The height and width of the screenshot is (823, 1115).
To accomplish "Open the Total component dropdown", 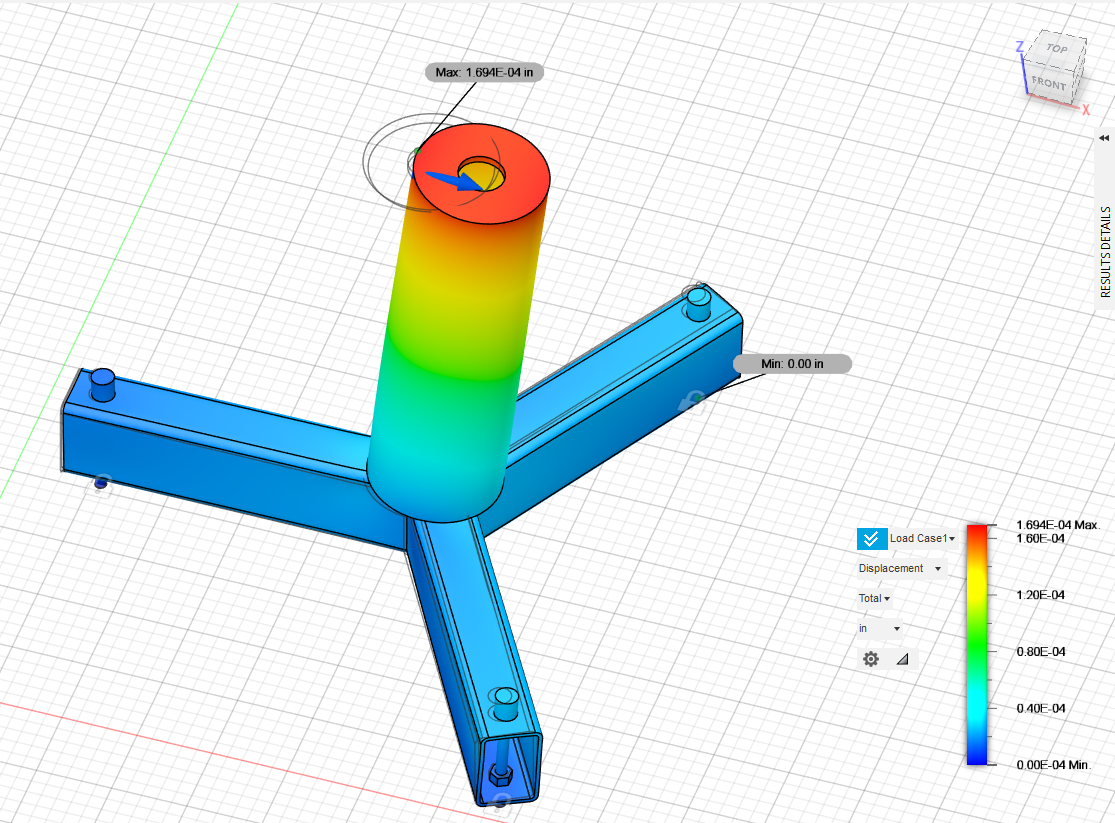I will tap(875, 598).
